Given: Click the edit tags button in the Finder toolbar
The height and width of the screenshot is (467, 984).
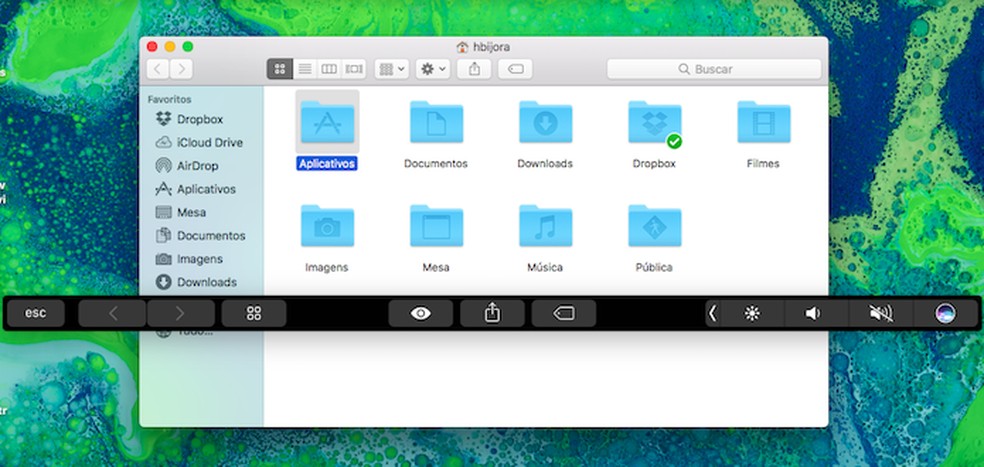Looking at the screenshot, I should 515,69.
